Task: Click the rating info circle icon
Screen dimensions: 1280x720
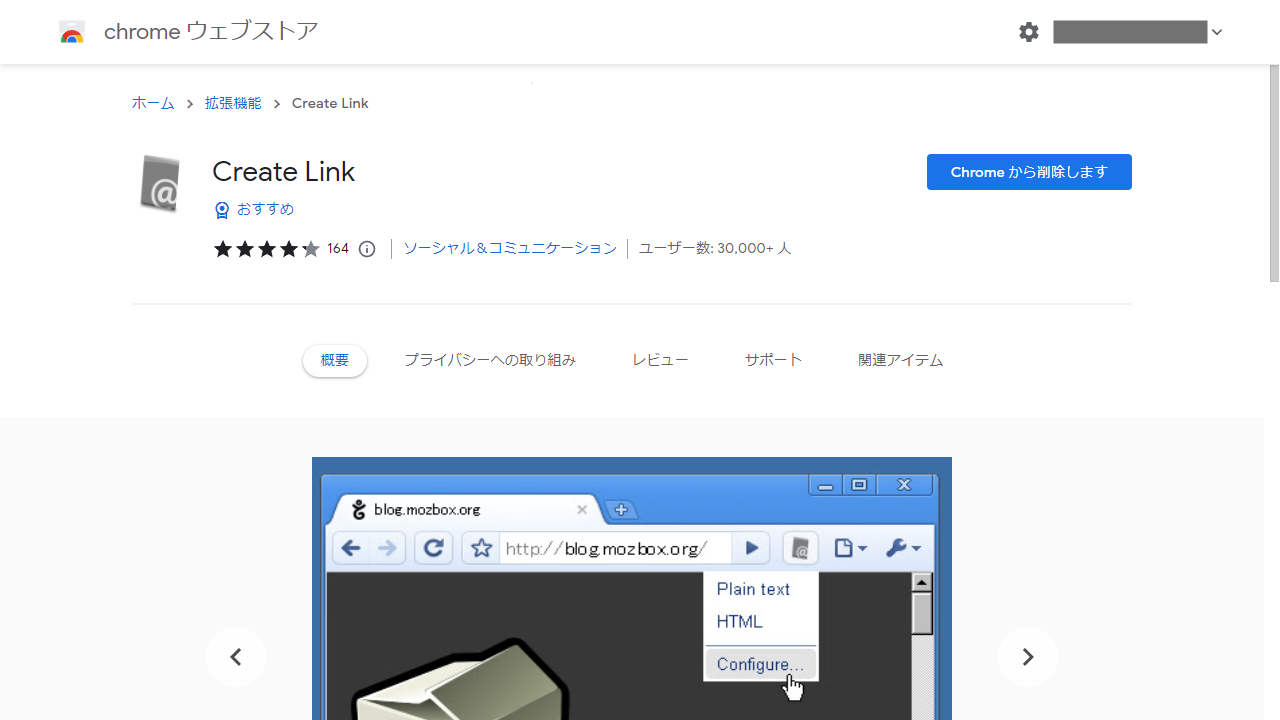Action: (367, 249)
